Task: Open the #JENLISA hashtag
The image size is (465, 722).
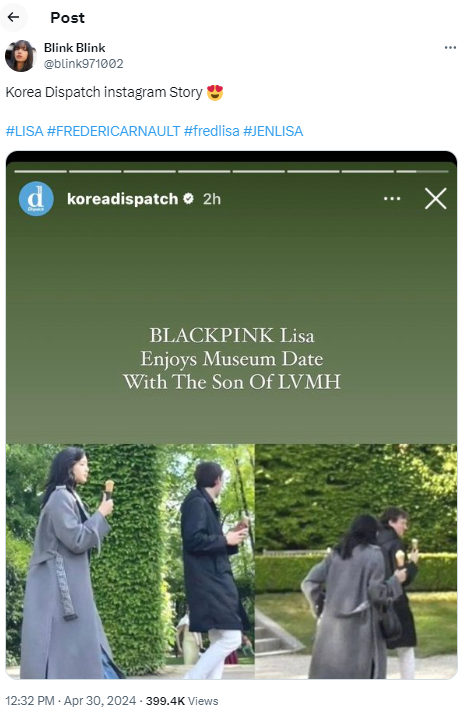Action: point(273,131)
